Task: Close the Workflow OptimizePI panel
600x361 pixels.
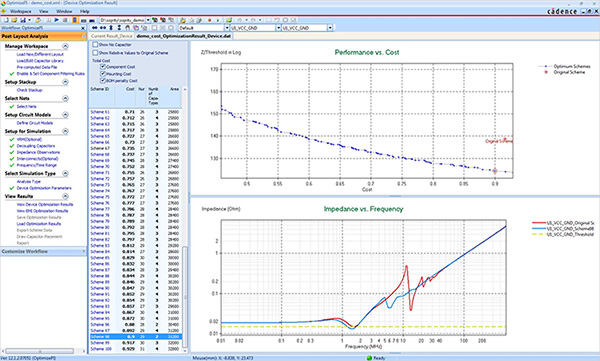Action: [x=83, y=28]
